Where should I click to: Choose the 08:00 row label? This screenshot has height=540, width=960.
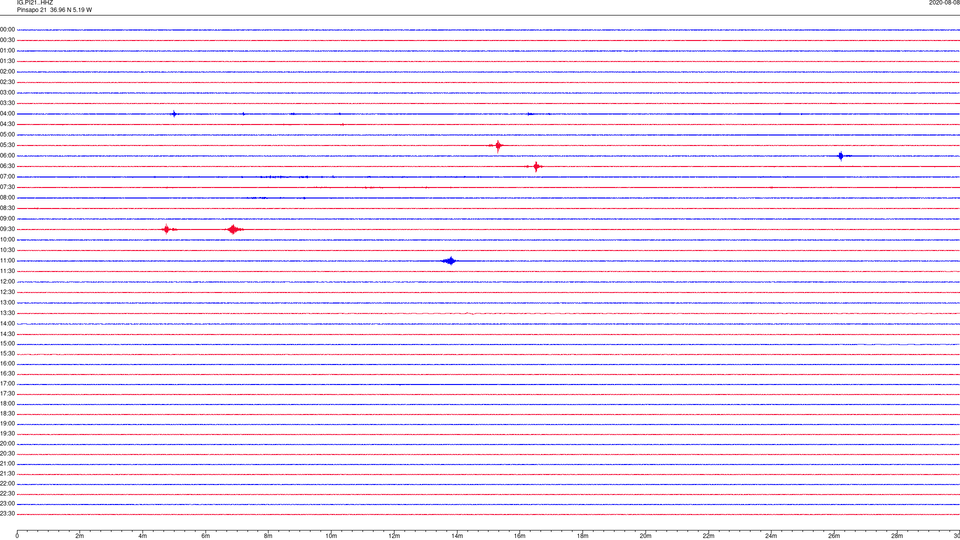(7, 198)
